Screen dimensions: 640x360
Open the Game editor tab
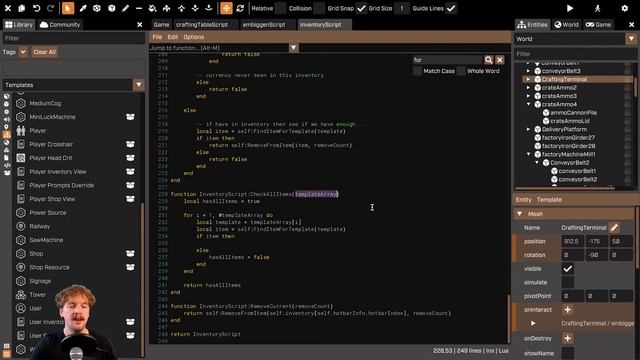click(161, 24)
